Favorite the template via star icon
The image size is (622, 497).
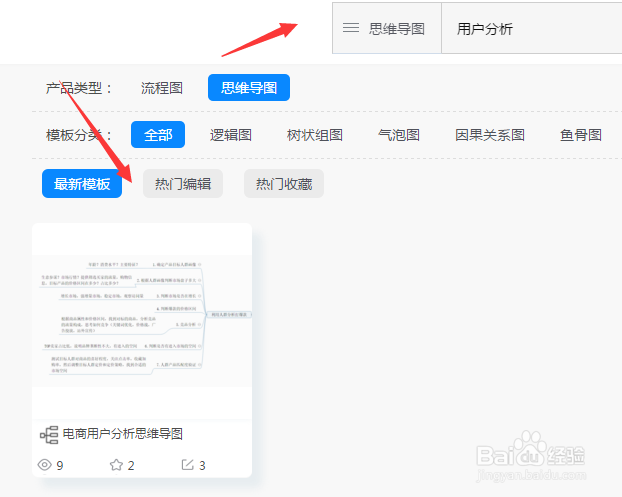point(116,464)
